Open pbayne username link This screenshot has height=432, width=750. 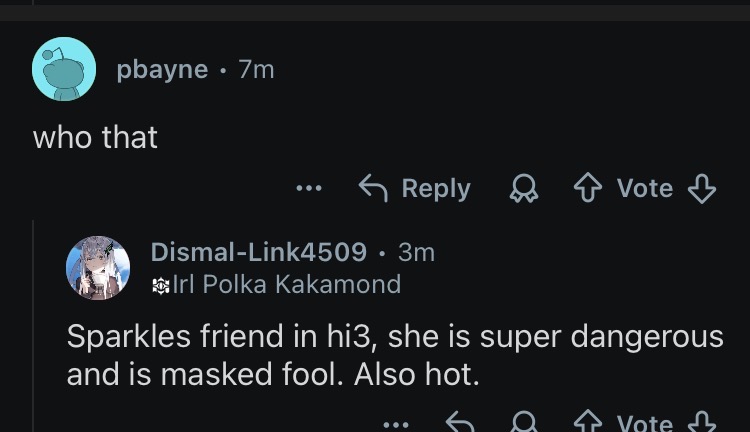point(162,69)
